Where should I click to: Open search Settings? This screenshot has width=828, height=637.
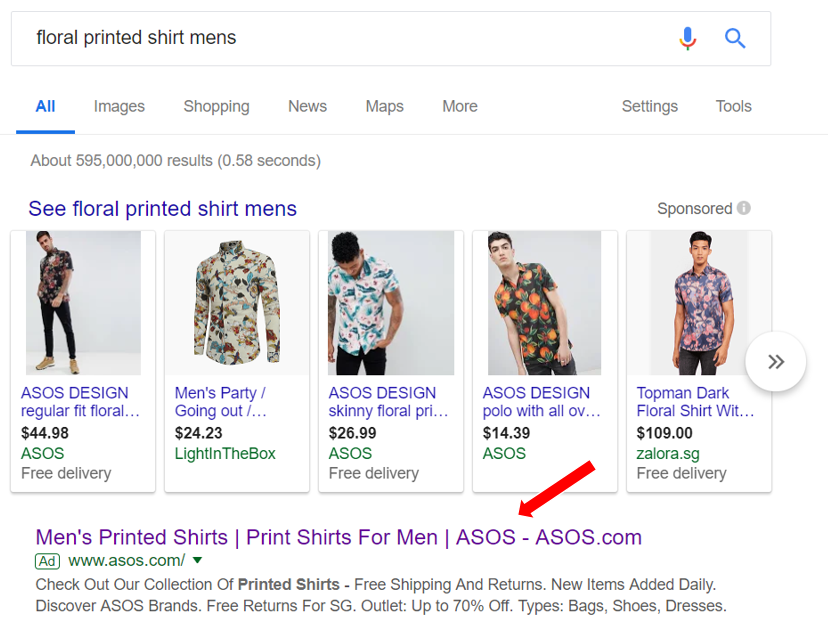click(649, 106)
